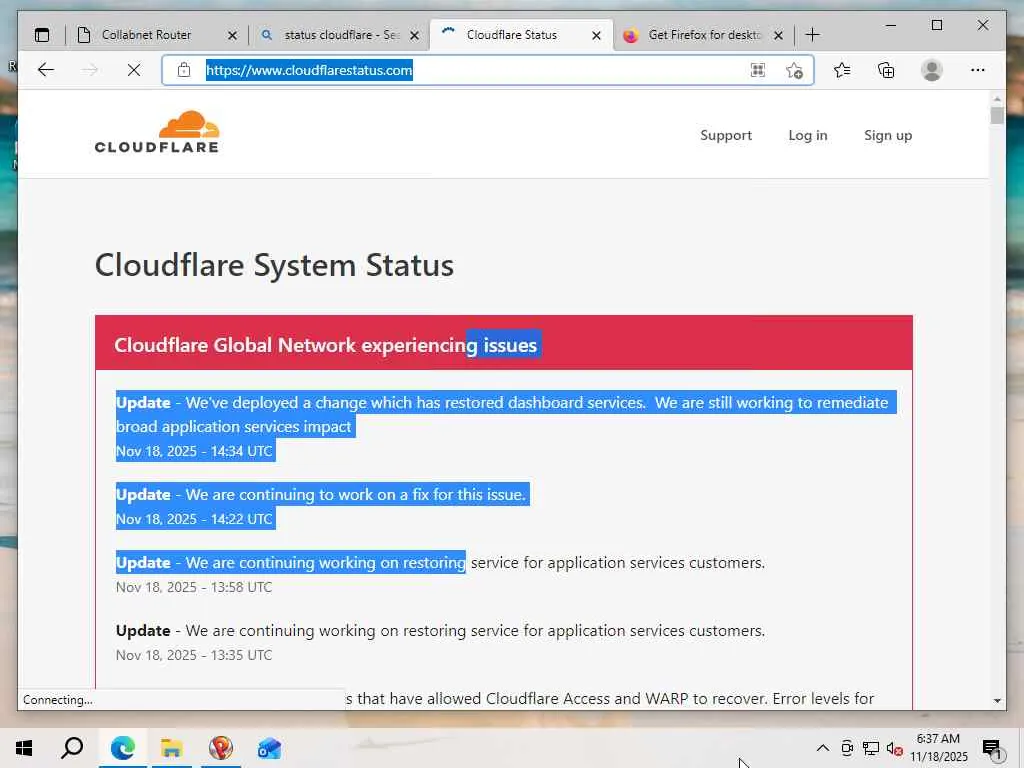Screen dimensions: 1024x768
Task: Click the Cloudflare Access and WARP recover text
Action: coord(610,699)
